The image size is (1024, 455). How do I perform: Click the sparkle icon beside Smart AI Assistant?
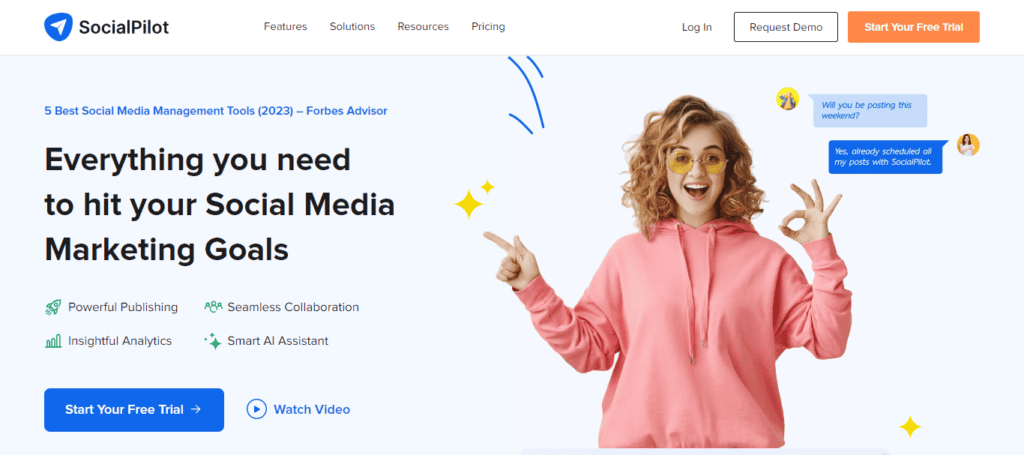213,341
